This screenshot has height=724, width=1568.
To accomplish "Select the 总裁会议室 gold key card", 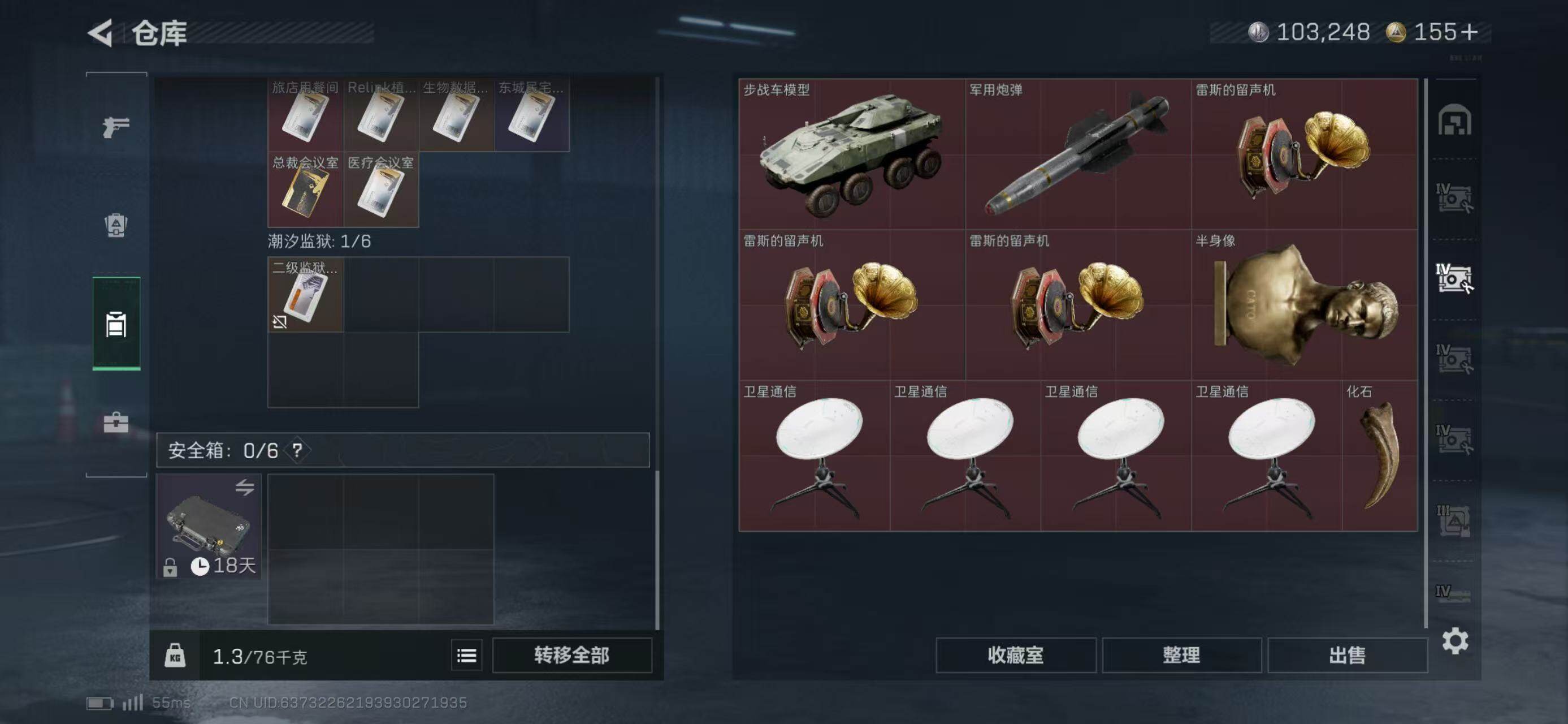I will [306, 189].
